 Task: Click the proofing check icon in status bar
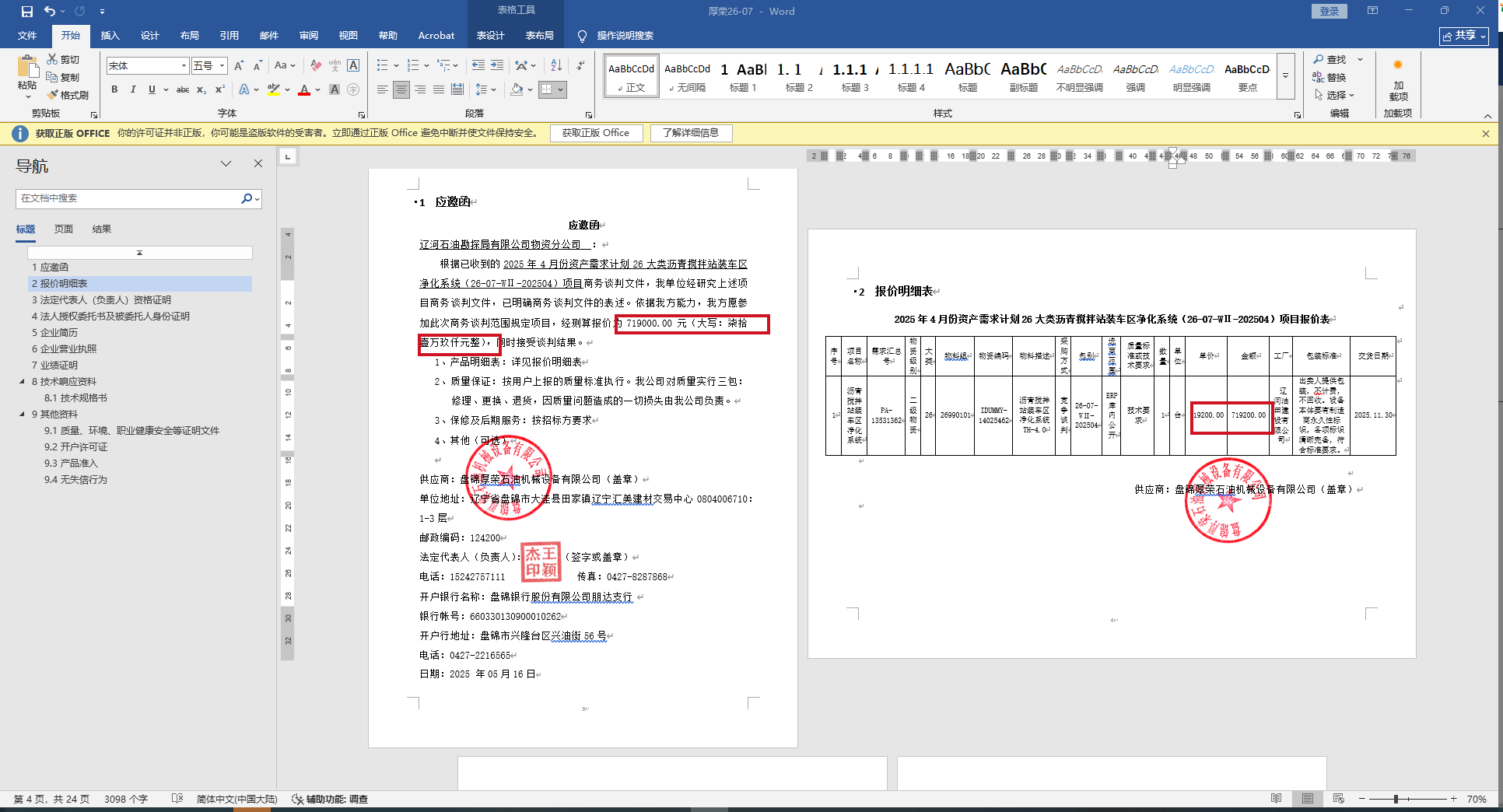177,799
